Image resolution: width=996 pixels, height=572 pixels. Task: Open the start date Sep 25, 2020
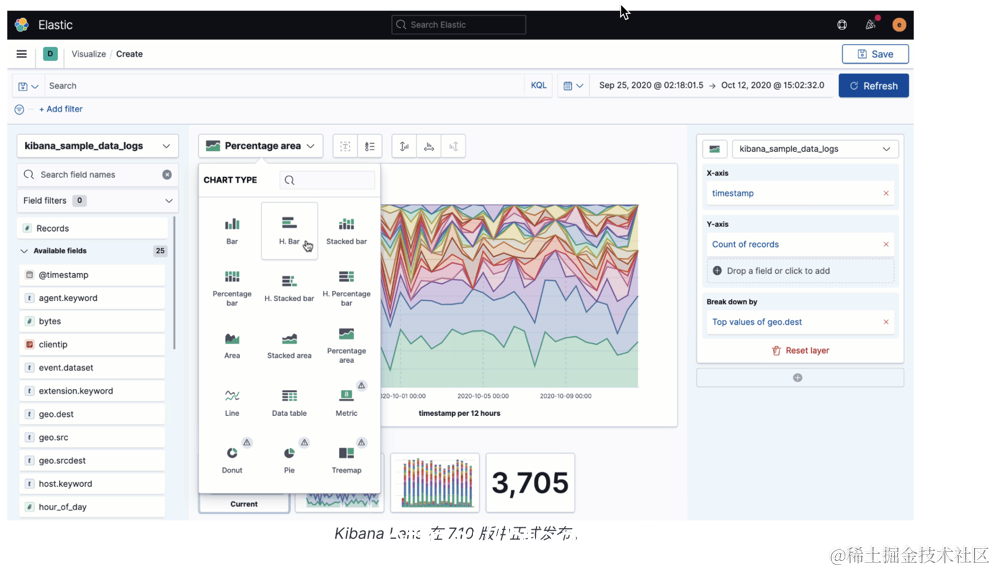651,85
